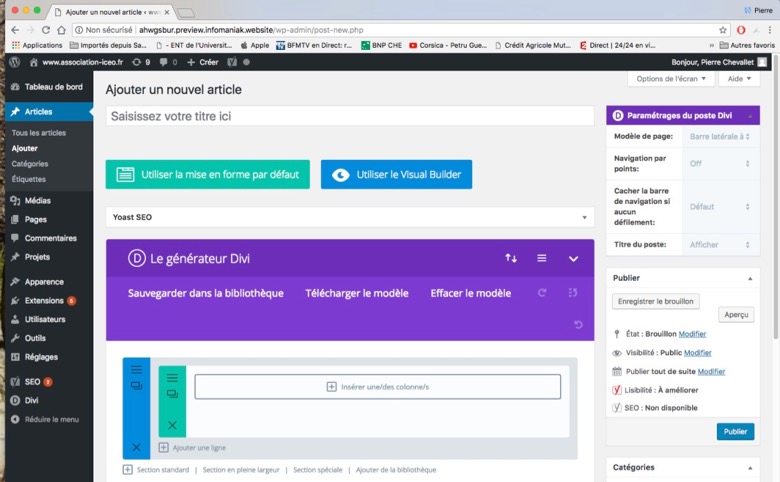Click Télécharger le modèle
780x482 pixels.
(357, 293)
